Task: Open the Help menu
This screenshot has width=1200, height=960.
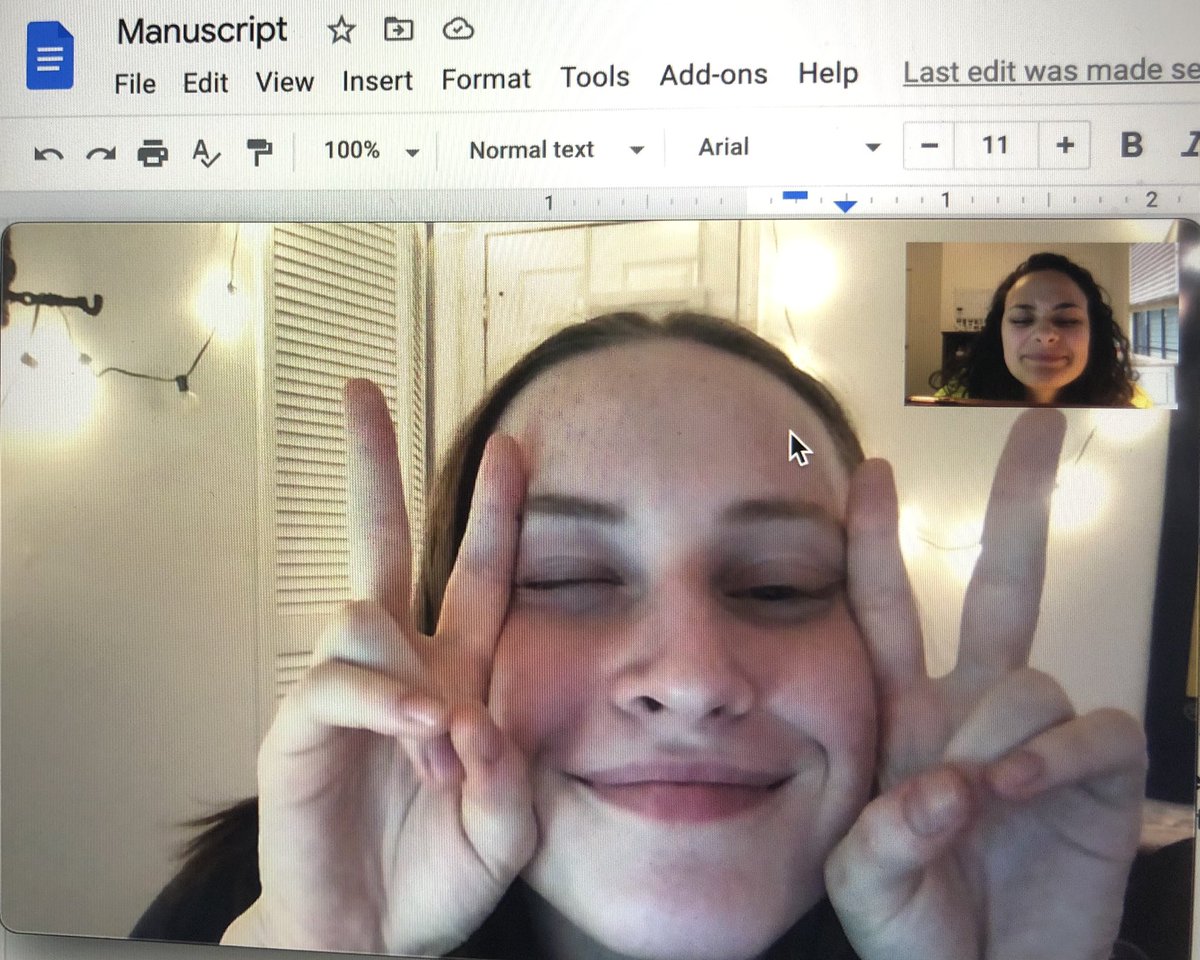Action: click(828, 73)
